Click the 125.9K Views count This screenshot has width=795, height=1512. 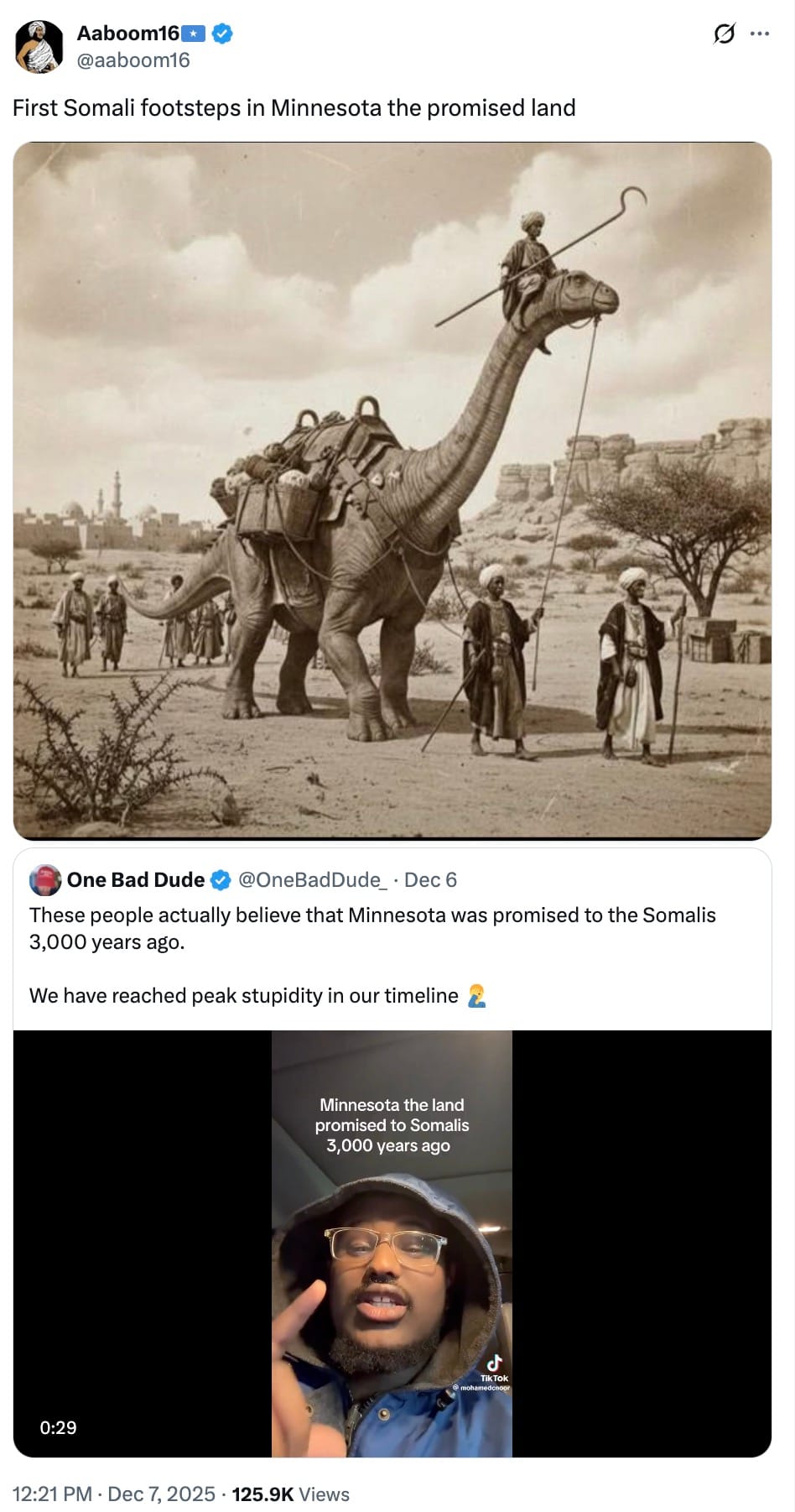(290, 1494)
